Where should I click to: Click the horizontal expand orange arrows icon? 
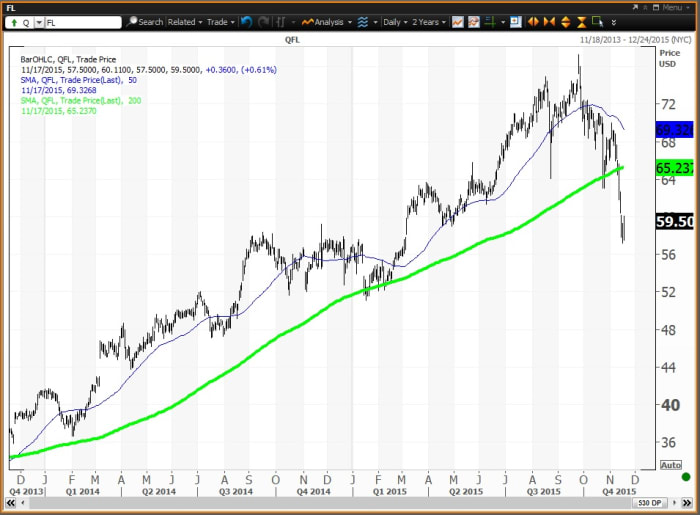tap(533, 22)
